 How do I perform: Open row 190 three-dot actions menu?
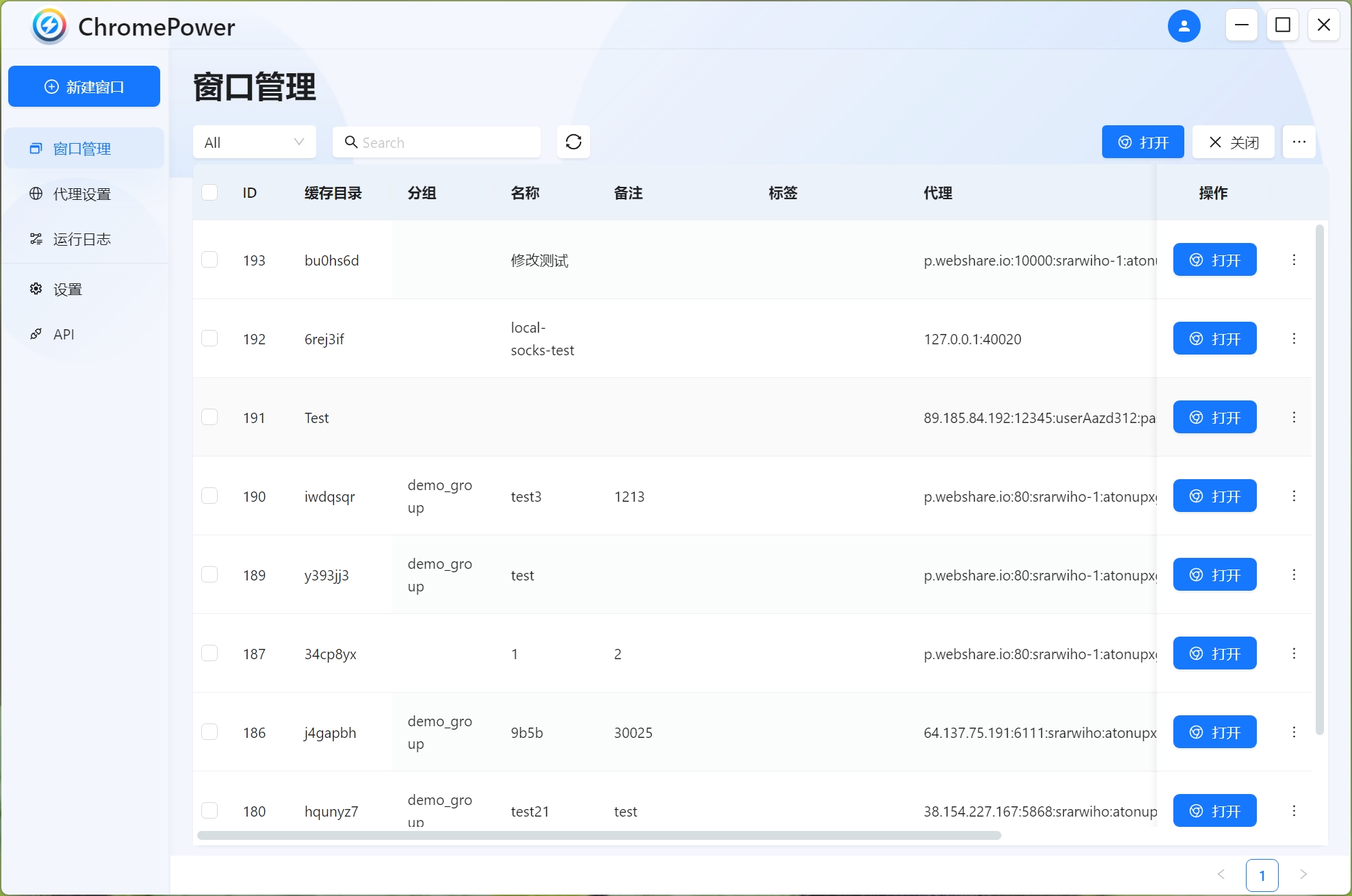click(1294, 496)
